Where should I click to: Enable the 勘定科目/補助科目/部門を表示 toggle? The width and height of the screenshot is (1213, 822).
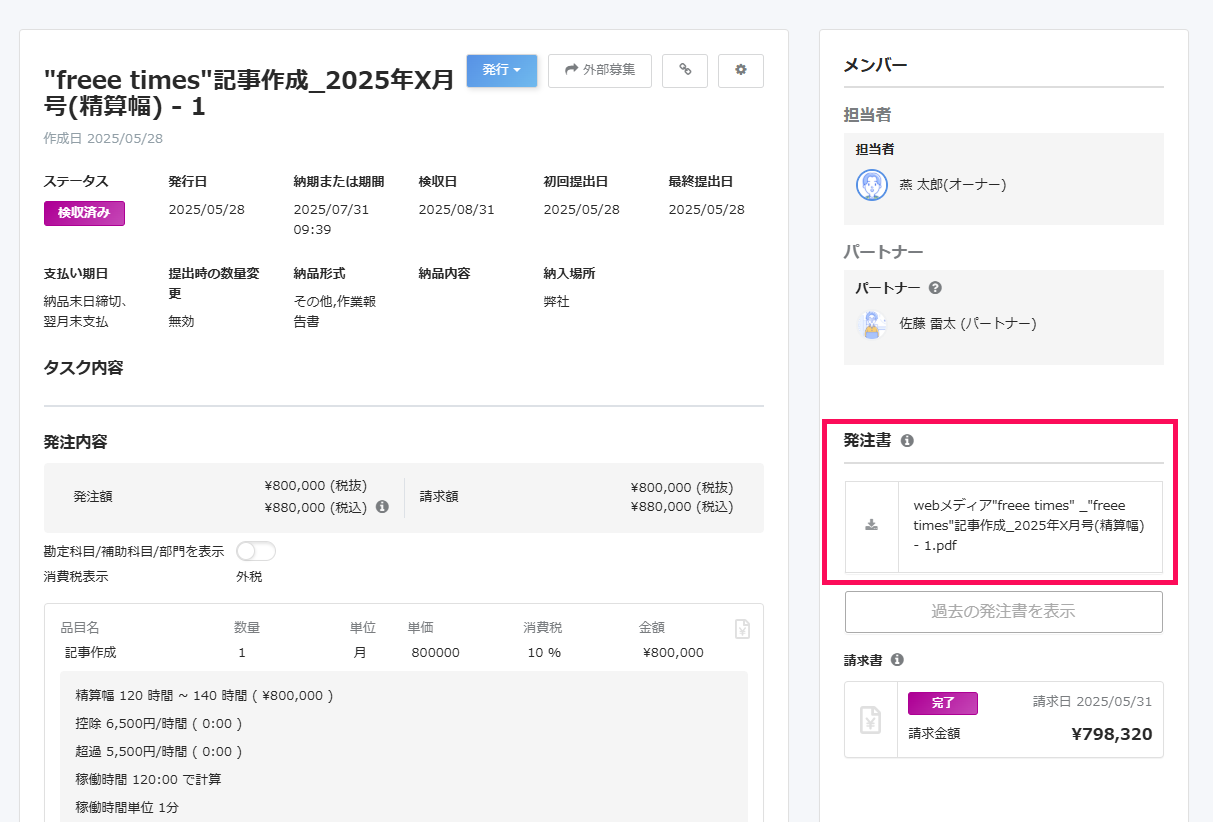(x=256, y=551)
